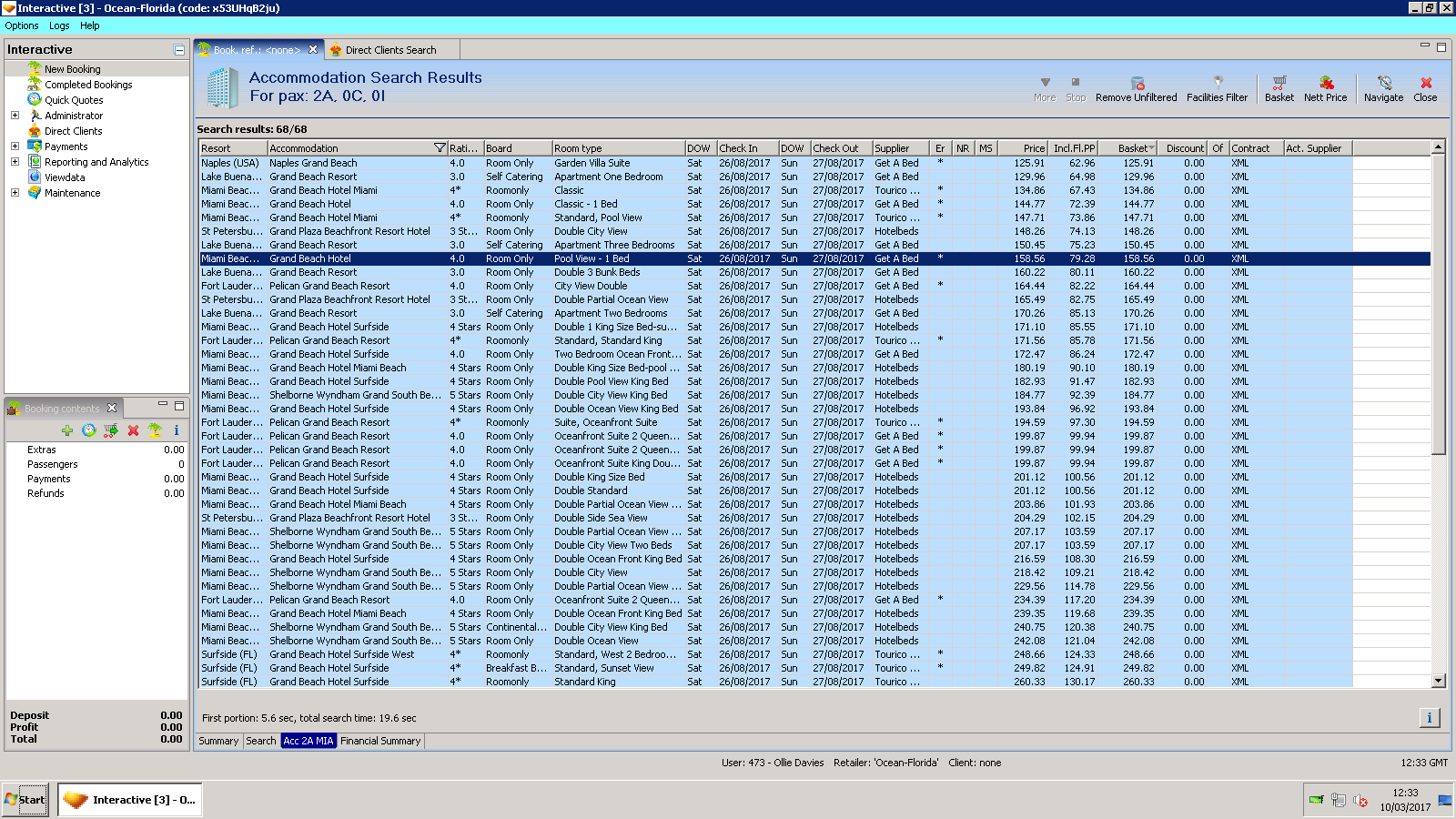This screenshot has height=819, width=1456.
Task: Select the Standard, Sunset View row
Action: click(814, 668)
